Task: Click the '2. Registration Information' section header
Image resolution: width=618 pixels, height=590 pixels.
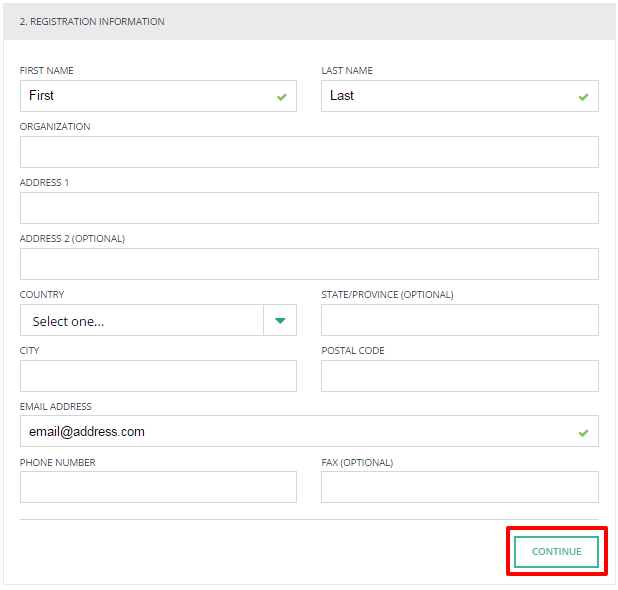Action: pyautogui.click(x=92, y=22)
